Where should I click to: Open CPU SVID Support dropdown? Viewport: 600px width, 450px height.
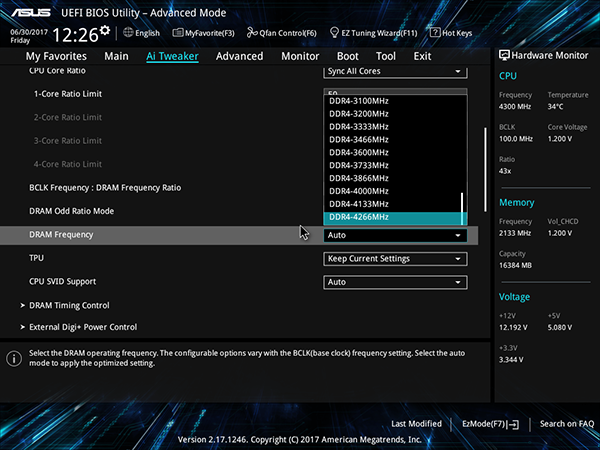pyautogui.click(x=395, y=282)
